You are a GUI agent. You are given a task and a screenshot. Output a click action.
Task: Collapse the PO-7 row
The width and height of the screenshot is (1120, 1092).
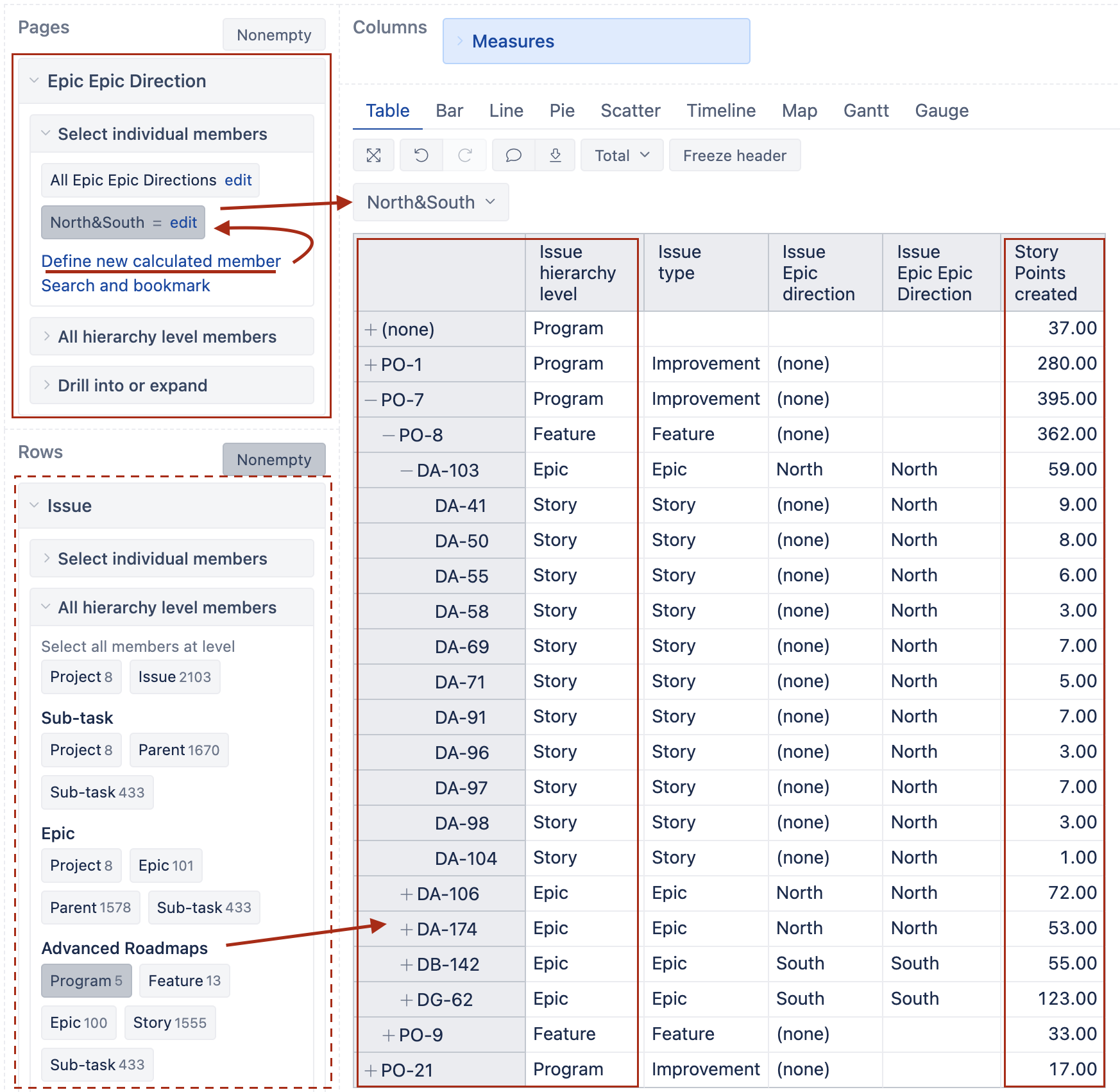[370, 398]
